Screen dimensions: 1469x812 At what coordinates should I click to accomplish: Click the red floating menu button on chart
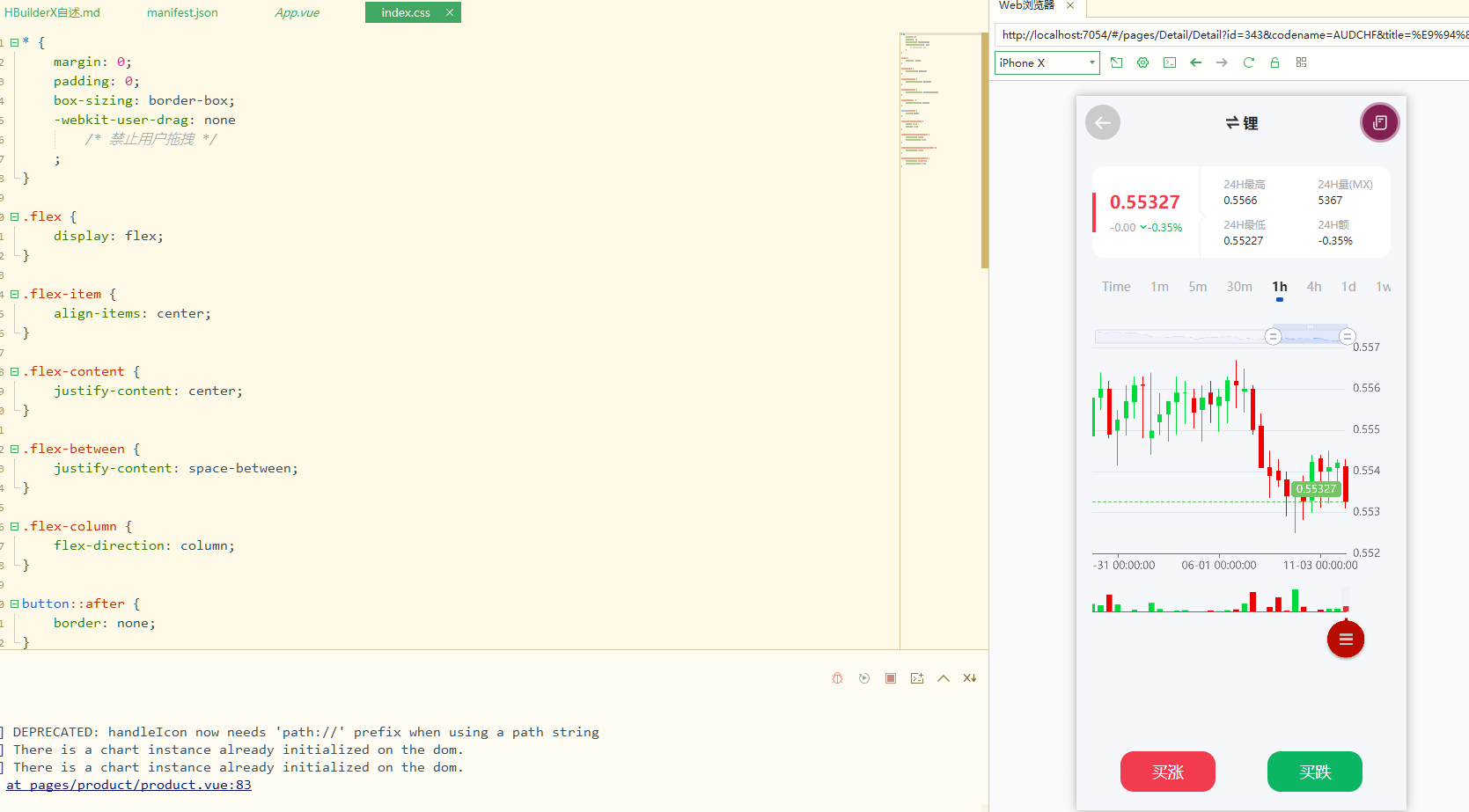[x=1345, y=640]
